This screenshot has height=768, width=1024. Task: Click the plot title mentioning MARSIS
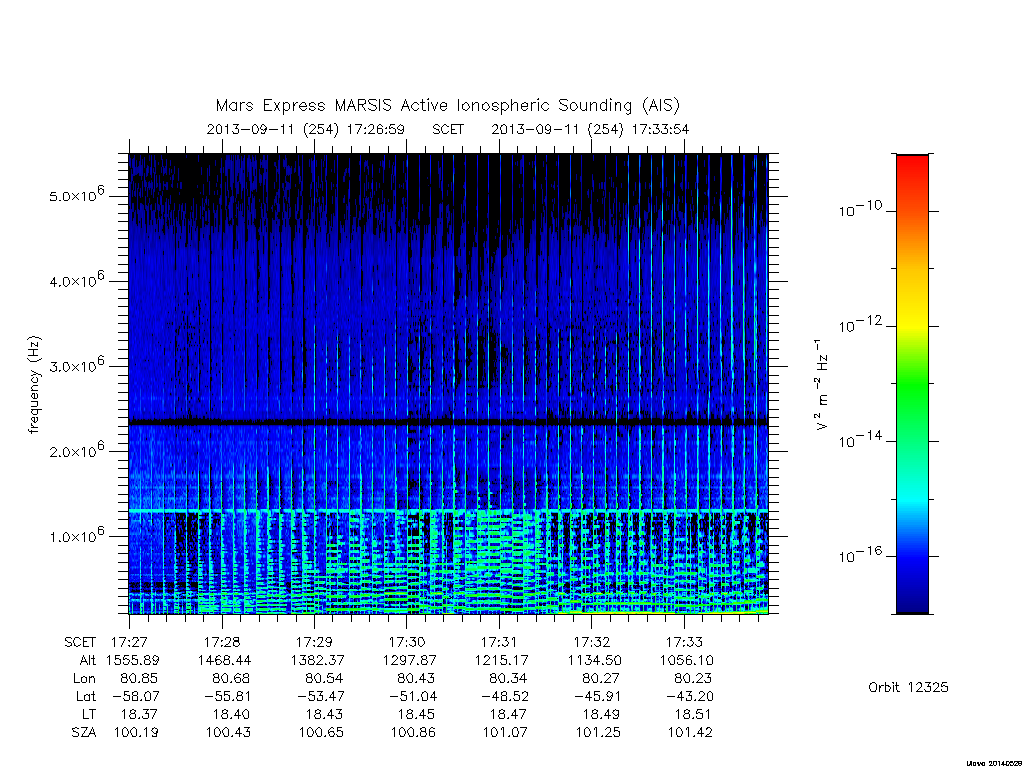click(x=448, y=105)
